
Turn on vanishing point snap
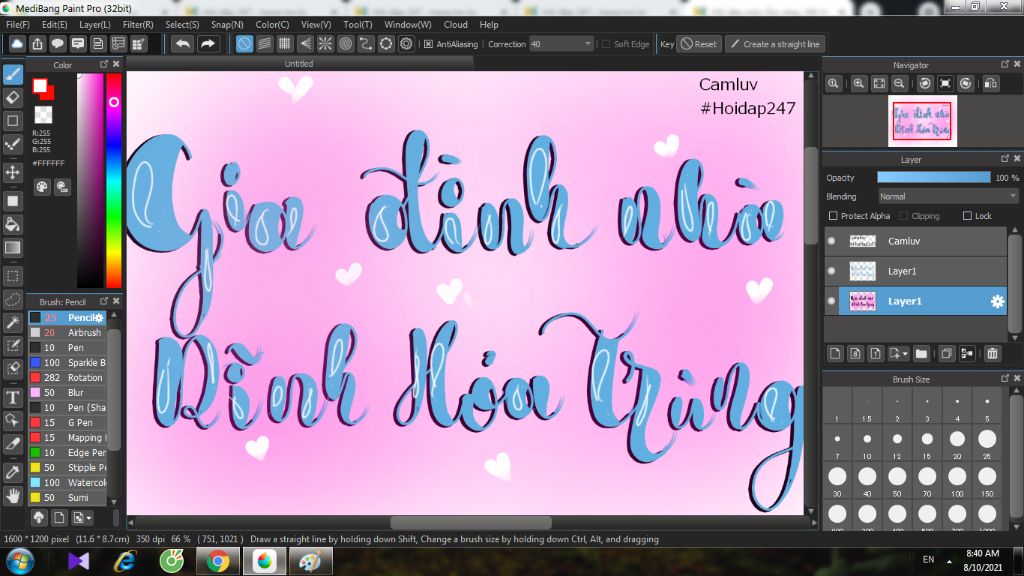305,44
